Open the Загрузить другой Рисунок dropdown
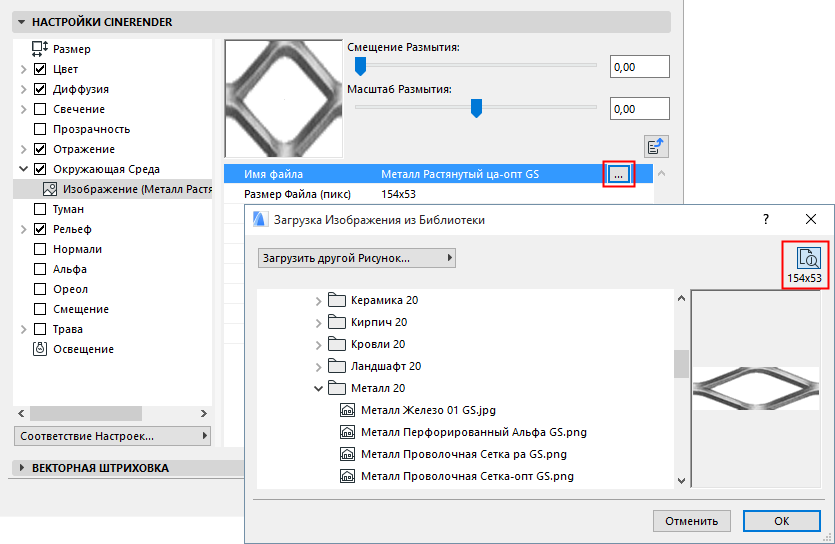 (x=357, y=258)
